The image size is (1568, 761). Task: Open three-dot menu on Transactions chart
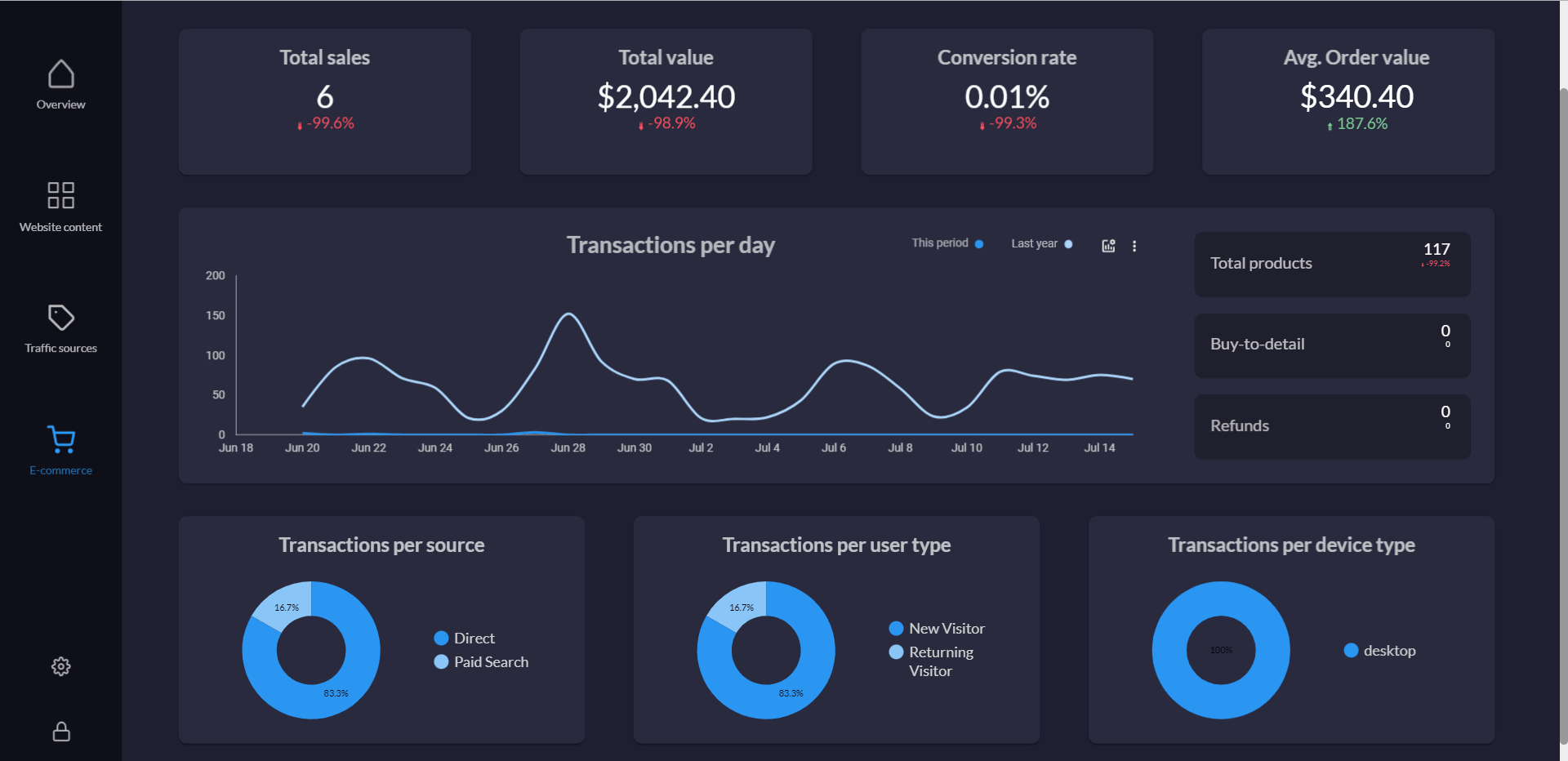1134,246
